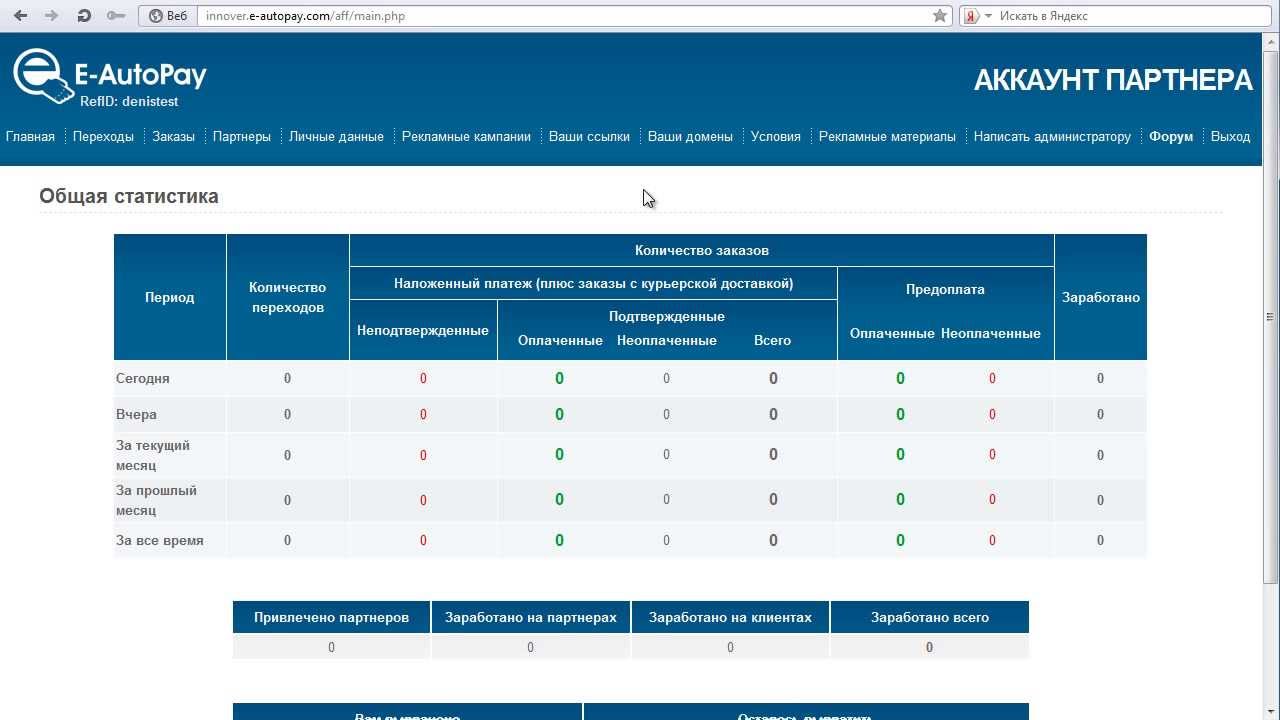Click the Заработано на партнерах header
This screenshot has height=720, width=1280.
(531, 617)
